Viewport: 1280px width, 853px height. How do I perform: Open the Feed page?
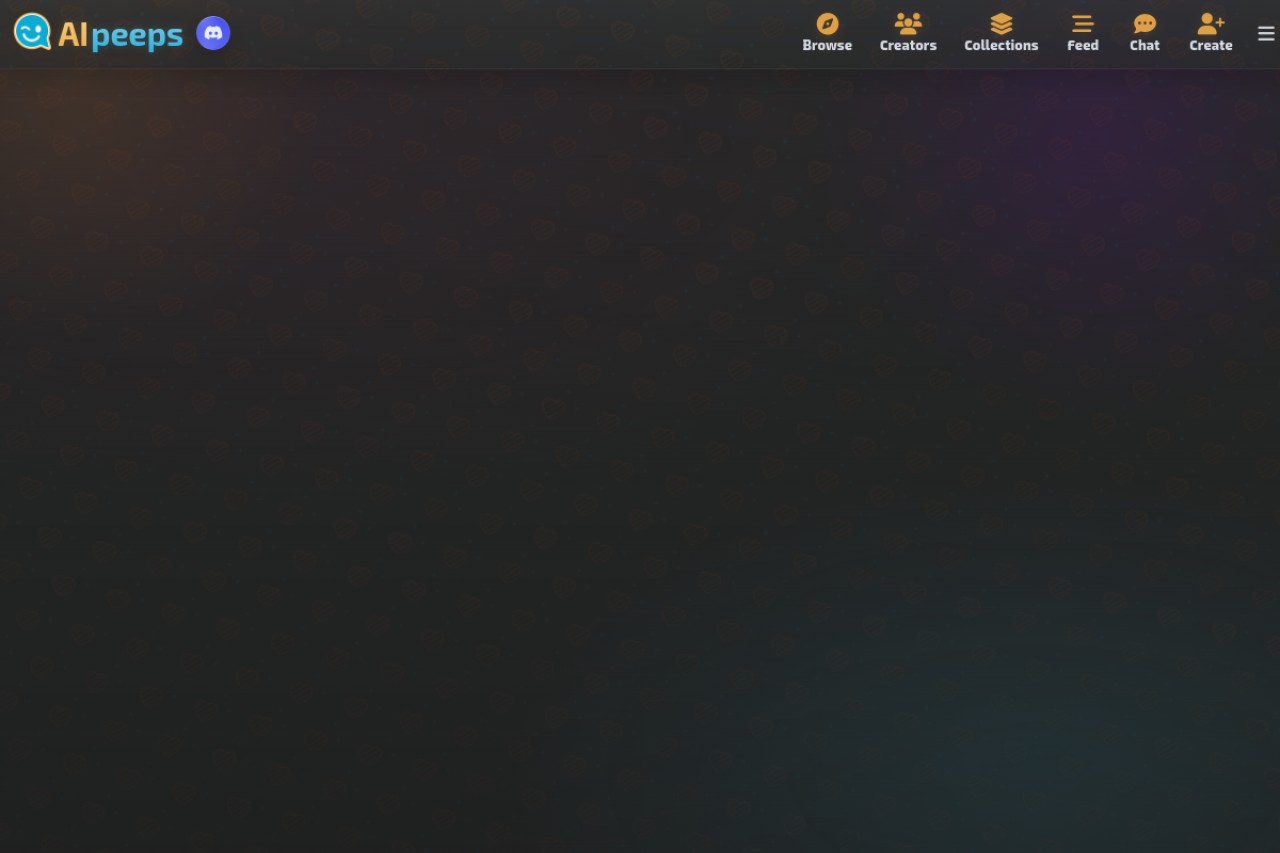[x=1083, y=33]
